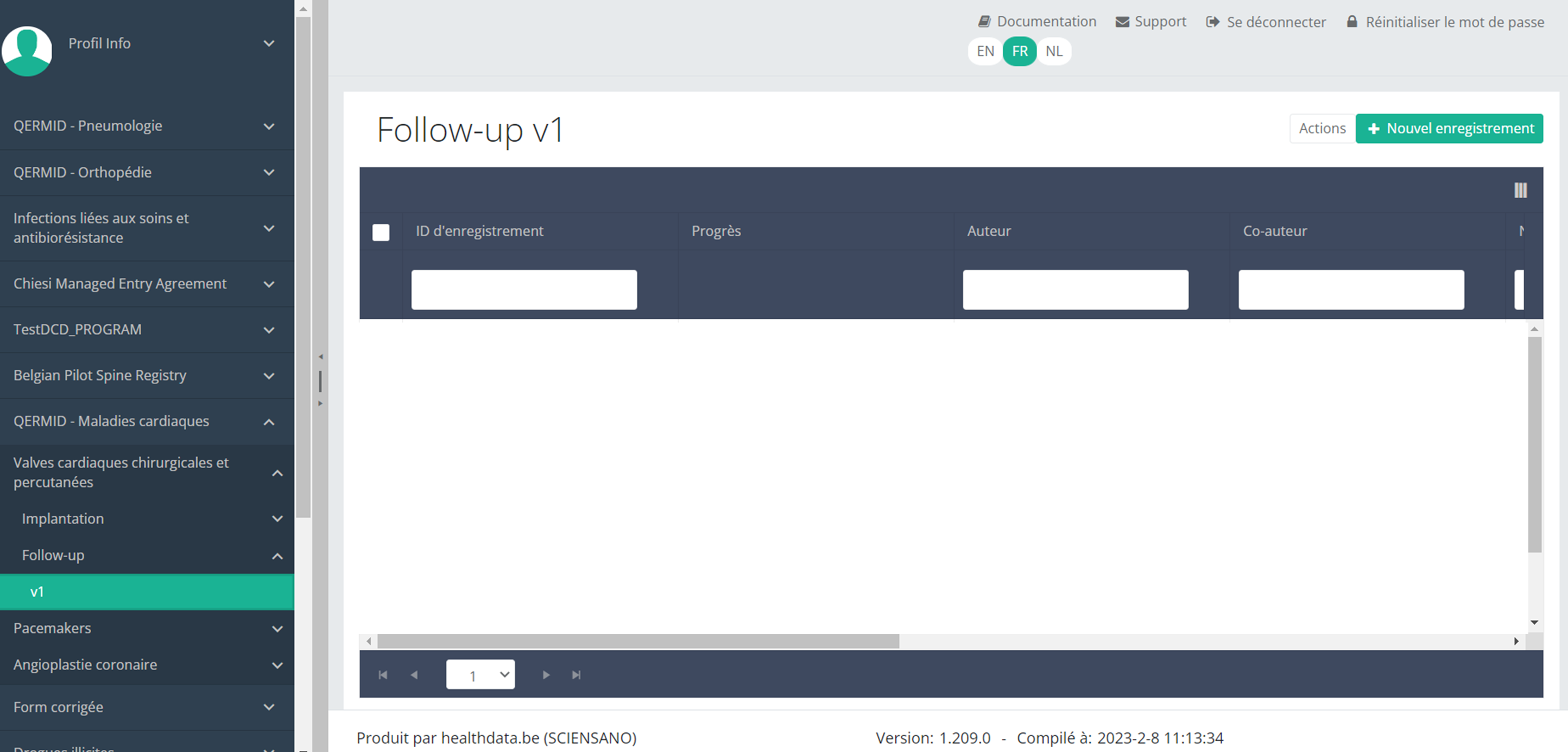Tick the select-all checkbox in the table header

[x=381, y=232]
